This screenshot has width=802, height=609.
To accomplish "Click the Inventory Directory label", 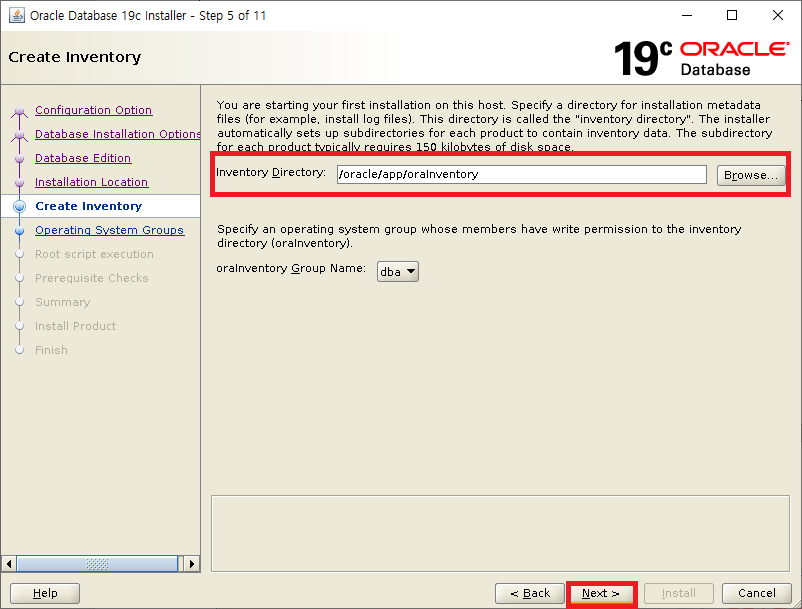I will pyautogui.click(x=271, y=172).
